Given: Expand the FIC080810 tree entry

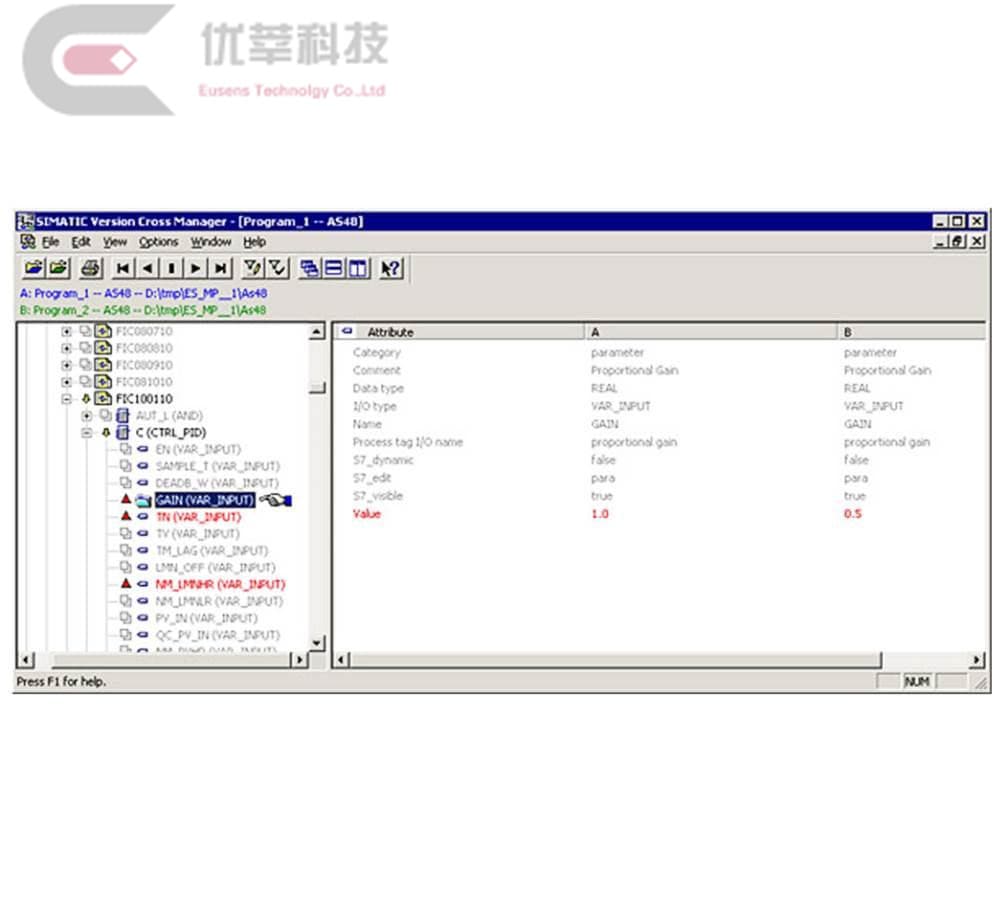Looking at the screenshot, I should [x=67, y=348].
